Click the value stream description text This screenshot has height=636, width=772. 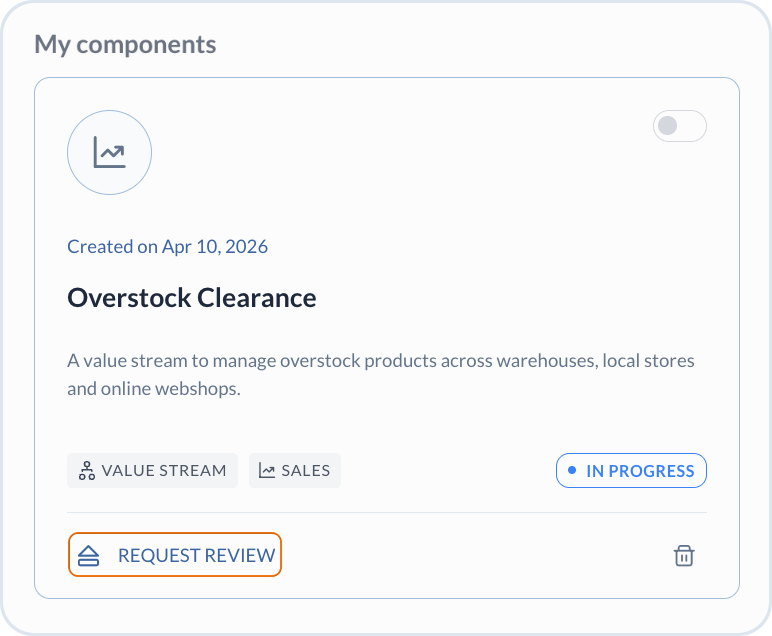(381, 375)
